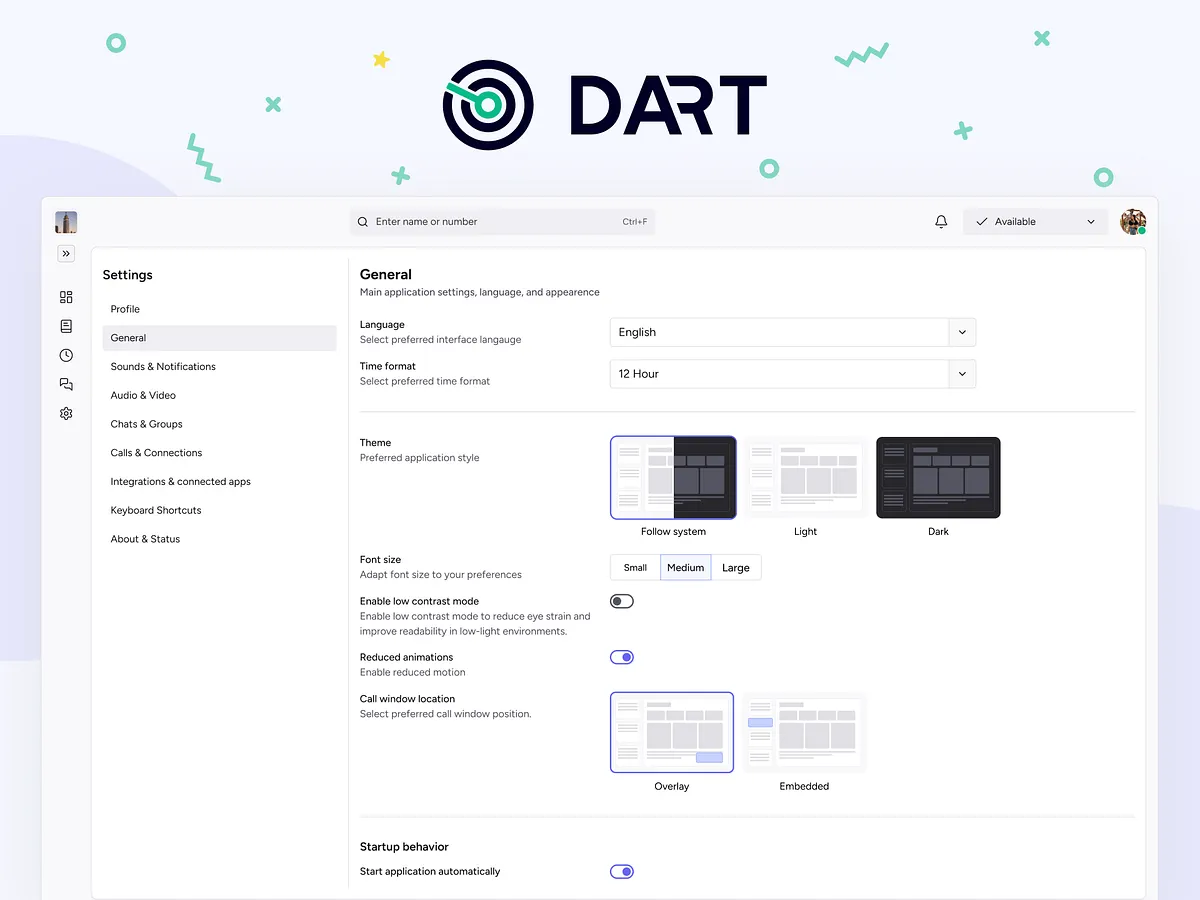
Task: Set font size to Large
Action: 736,567
